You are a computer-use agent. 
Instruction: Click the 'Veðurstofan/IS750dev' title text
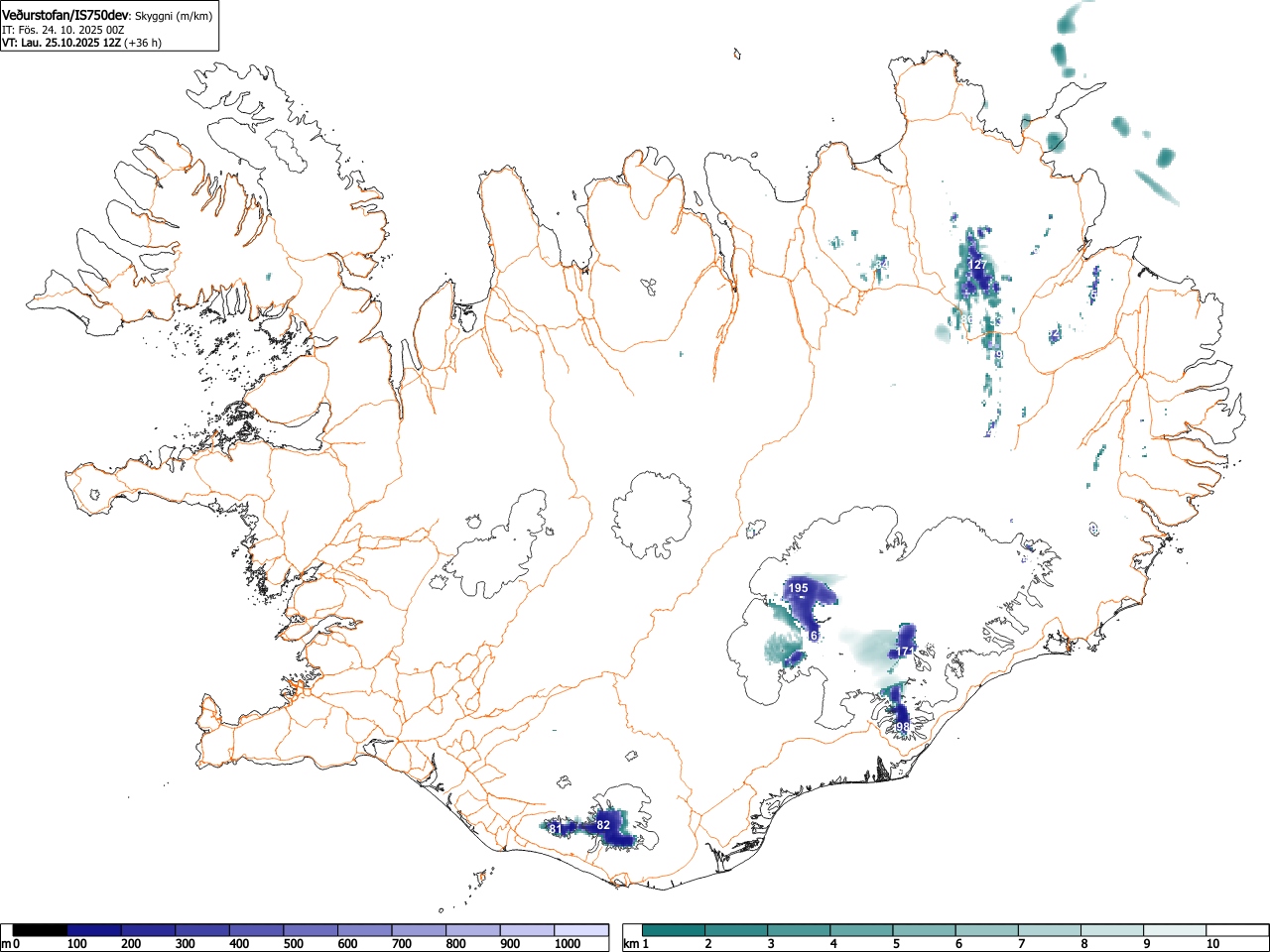pyautogui.click(x=65, y=15)
